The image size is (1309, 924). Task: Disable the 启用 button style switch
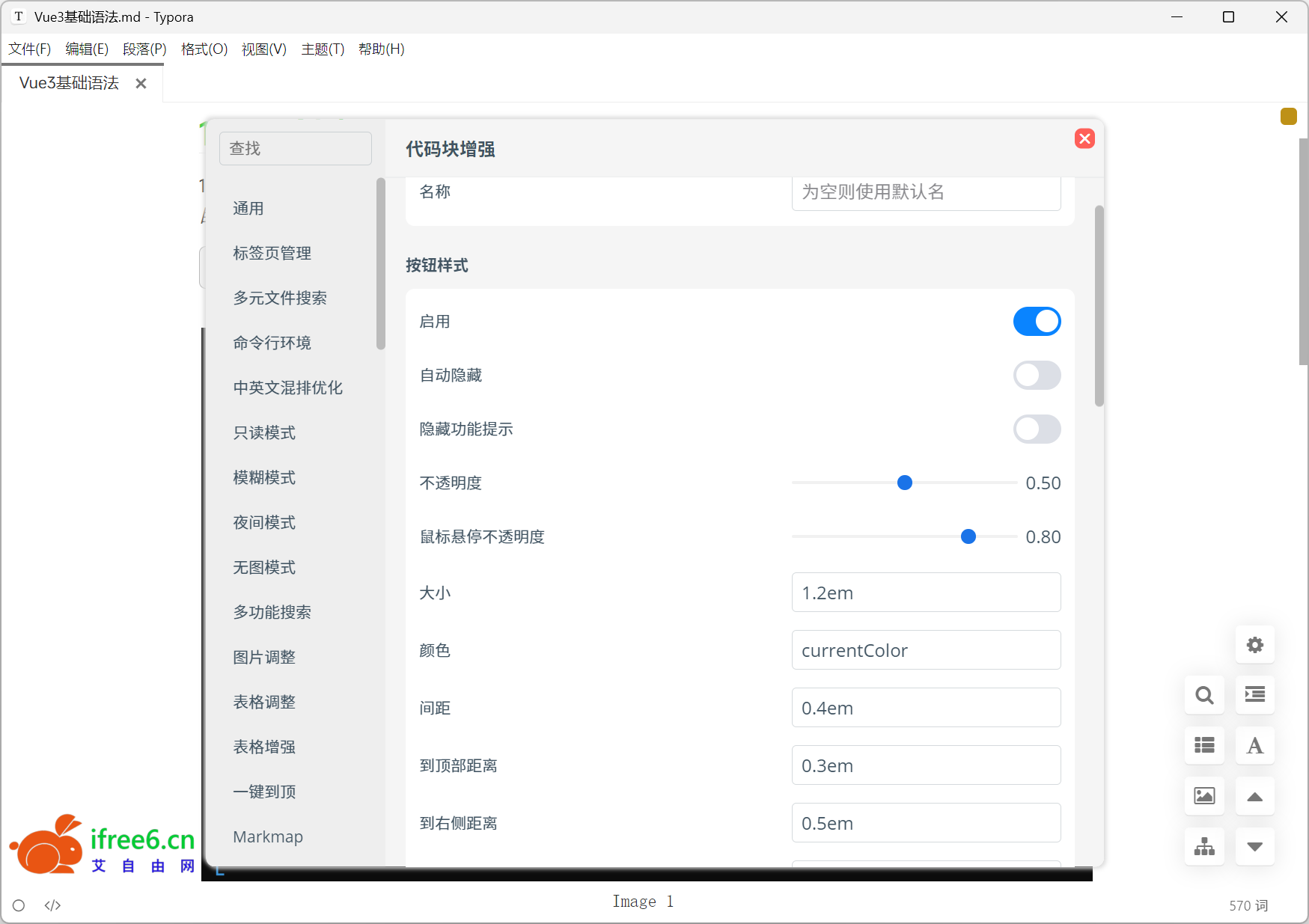pos(1037,322)
